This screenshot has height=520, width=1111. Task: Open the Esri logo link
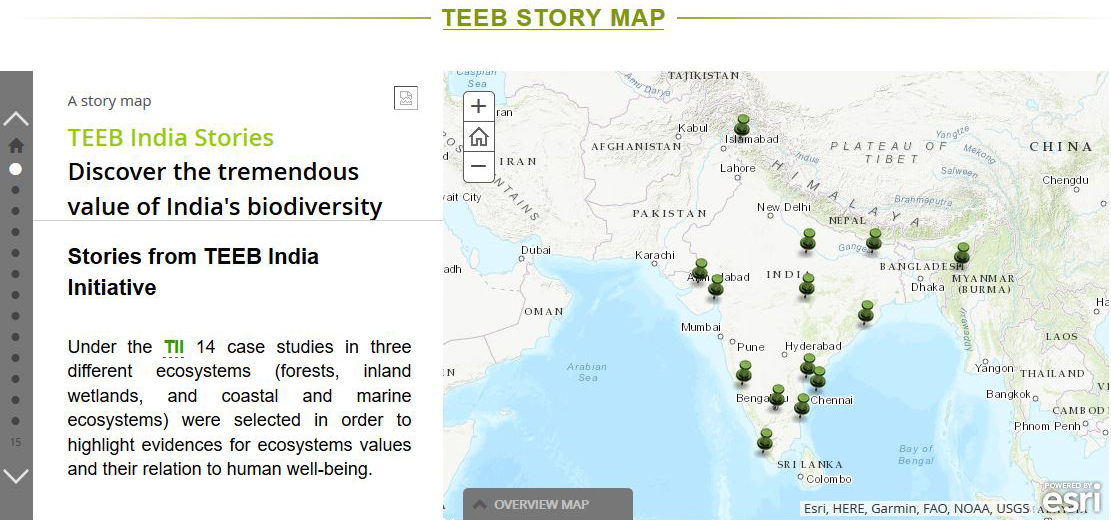1071,497
